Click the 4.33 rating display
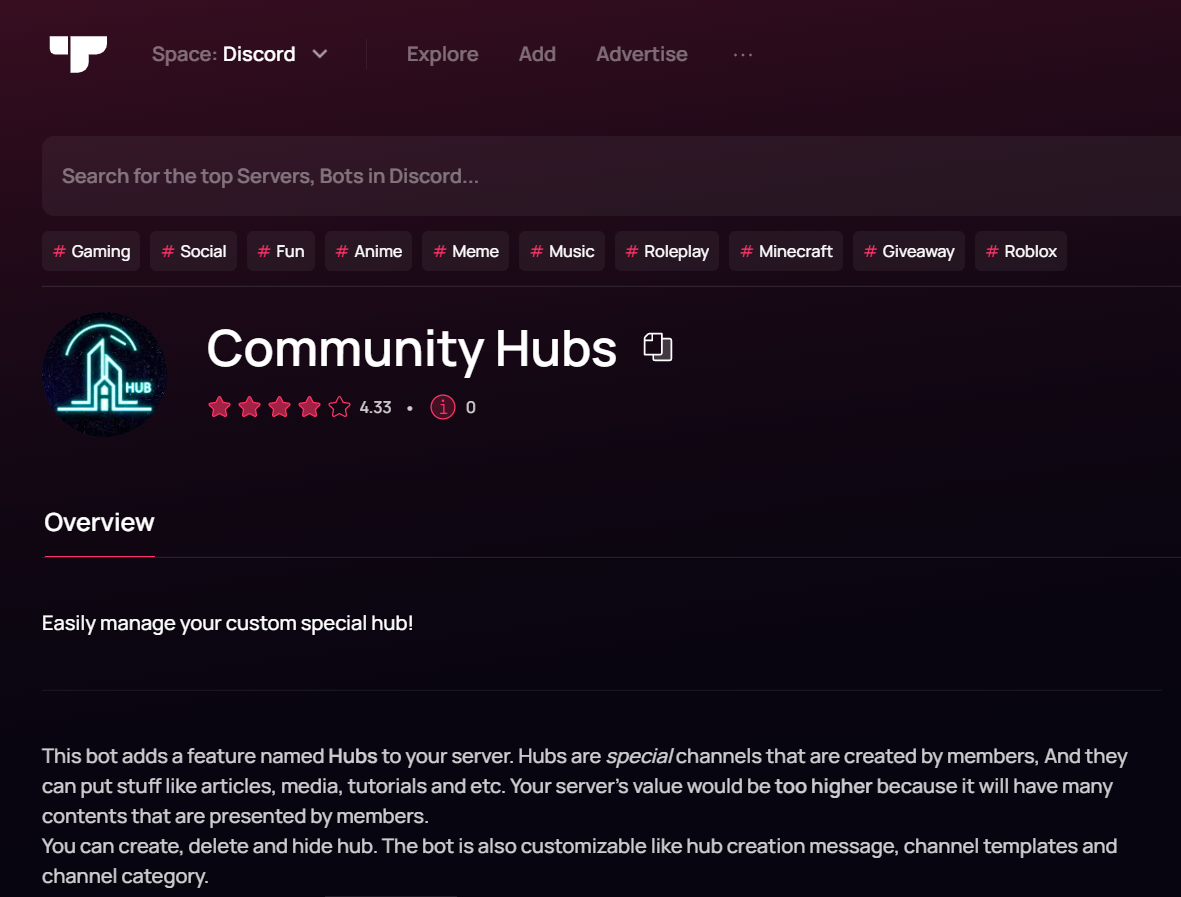1181x897 pixels. click(376, 407)
